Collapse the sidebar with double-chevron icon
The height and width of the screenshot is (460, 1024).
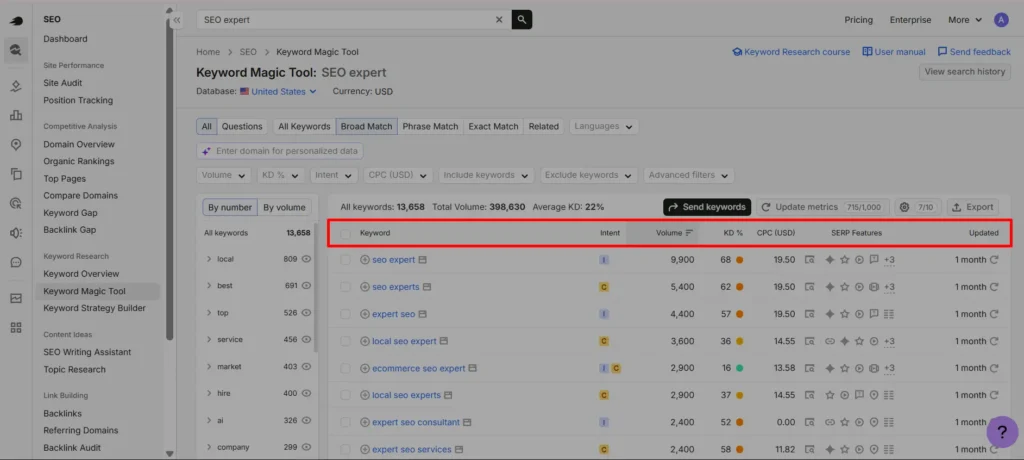pos(177,20)
